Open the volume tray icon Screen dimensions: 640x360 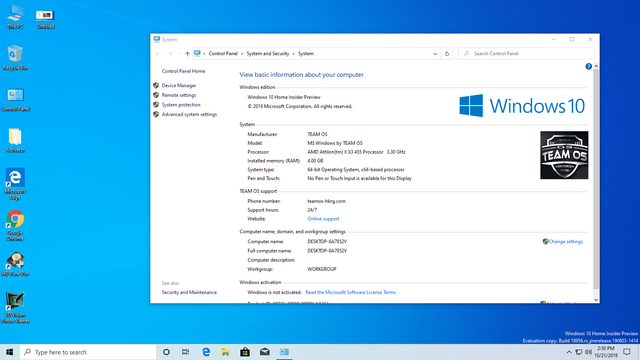[x=588, y=352]
